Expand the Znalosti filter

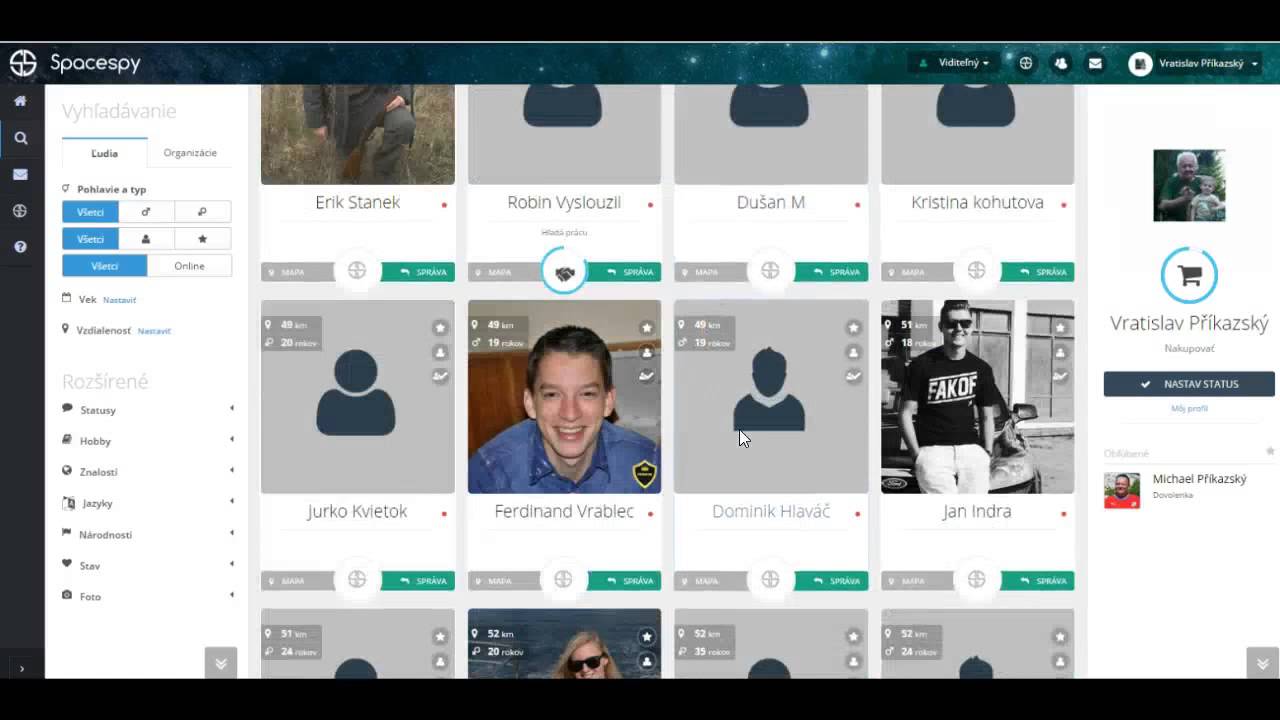pos(147,471)
